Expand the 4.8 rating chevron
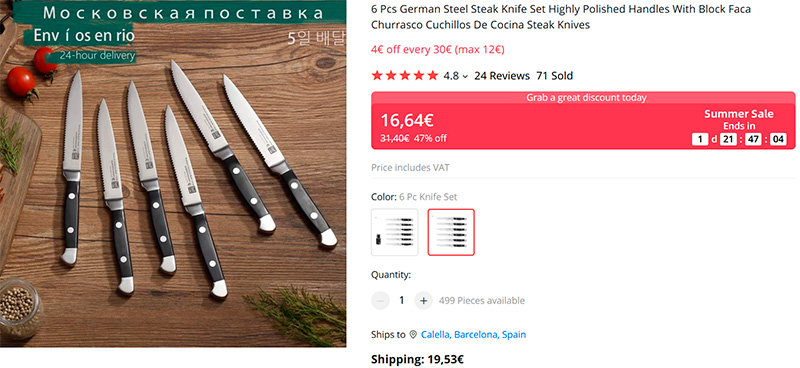The width and height of the screenshot is (800, 368). click(465, 77)
